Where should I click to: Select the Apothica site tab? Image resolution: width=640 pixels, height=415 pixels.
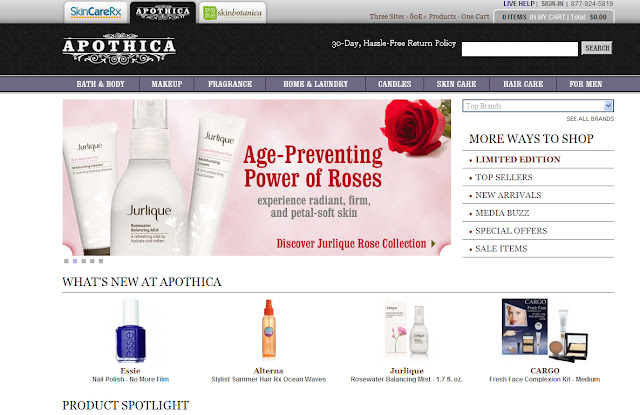point(163,12)
